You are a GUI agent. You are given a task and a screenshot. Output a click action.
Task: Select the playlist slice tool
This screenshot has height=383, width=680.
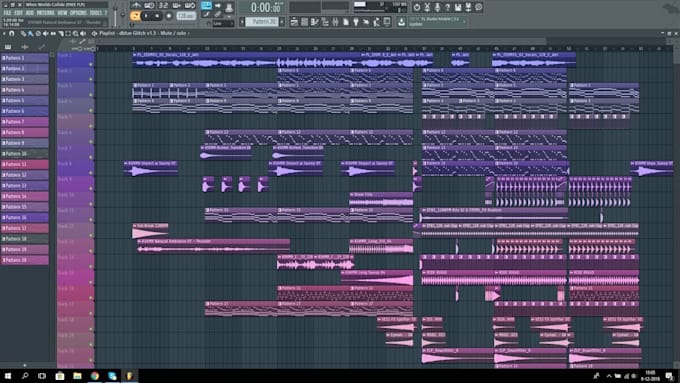(61, 33)
